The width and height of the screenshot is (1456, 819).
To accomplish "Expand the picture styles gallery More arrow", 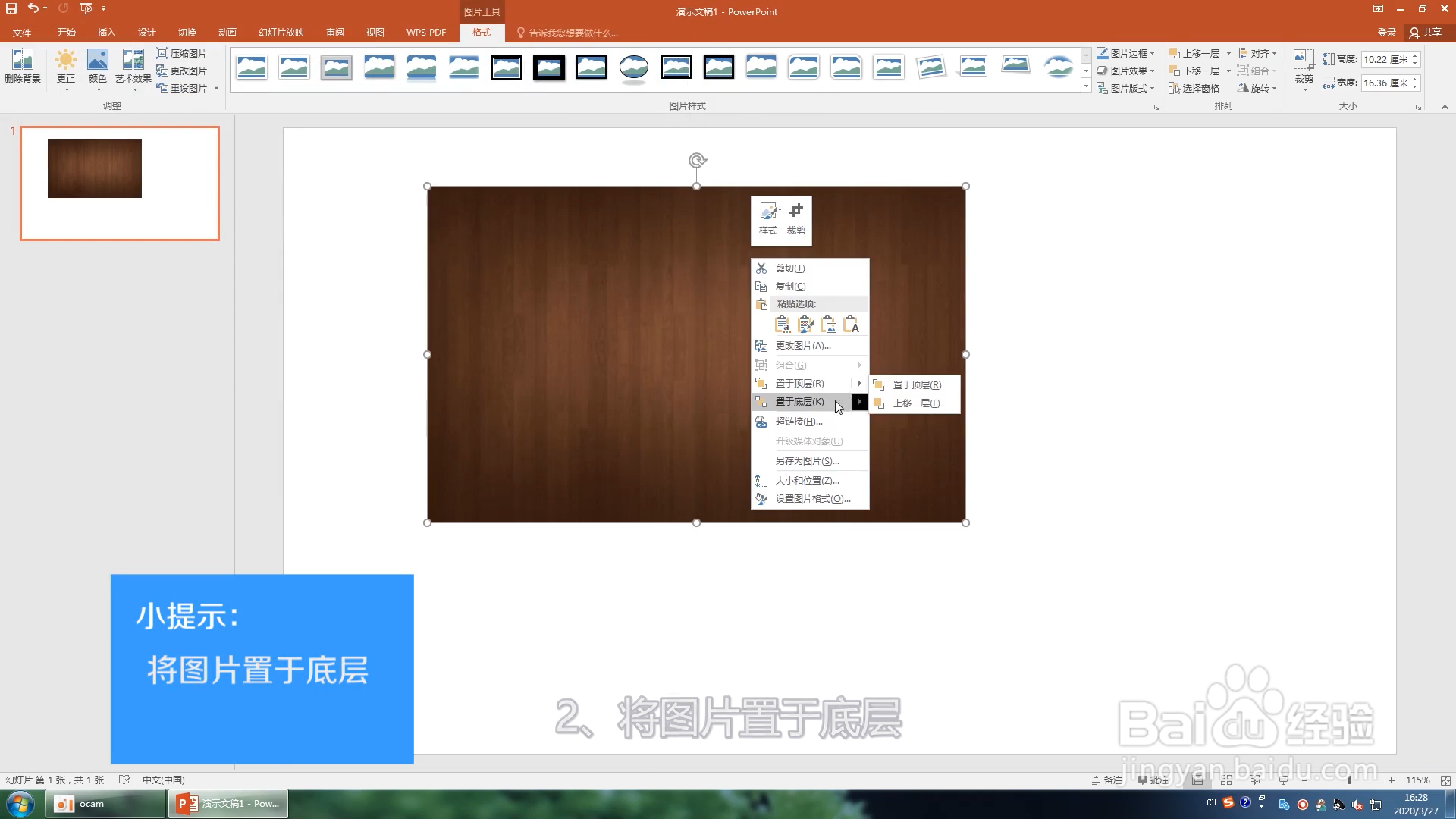I will tap(1086, 86).
